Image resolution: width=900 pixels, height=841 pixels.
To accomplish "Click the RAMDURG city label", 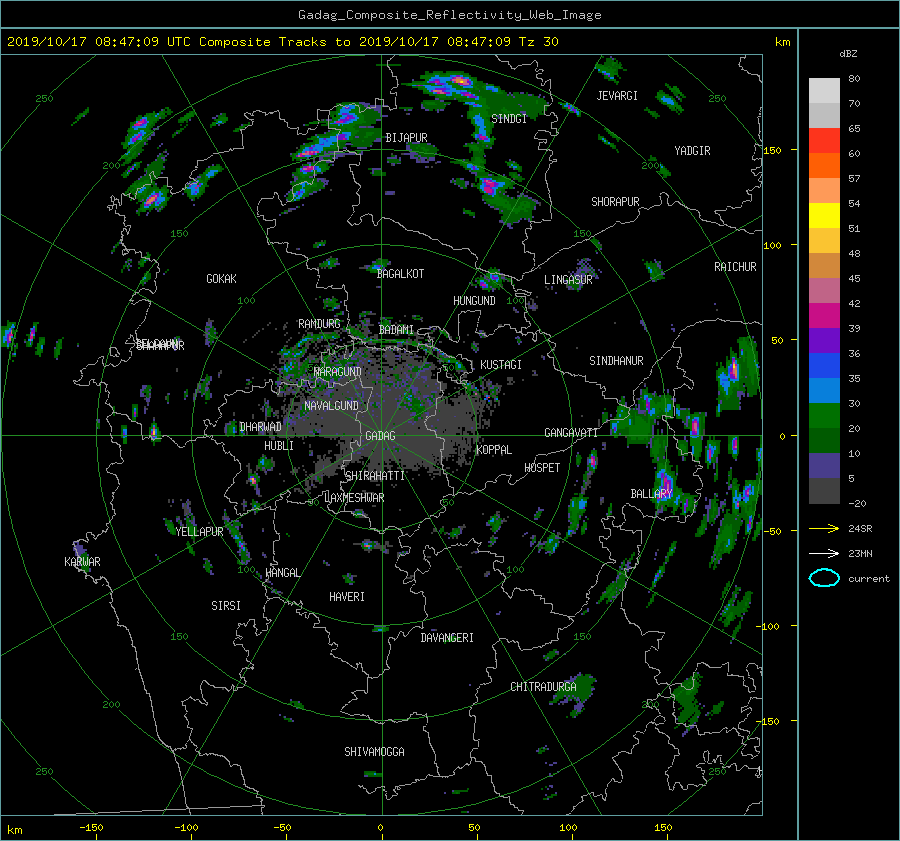I will (x=319, y=324).
